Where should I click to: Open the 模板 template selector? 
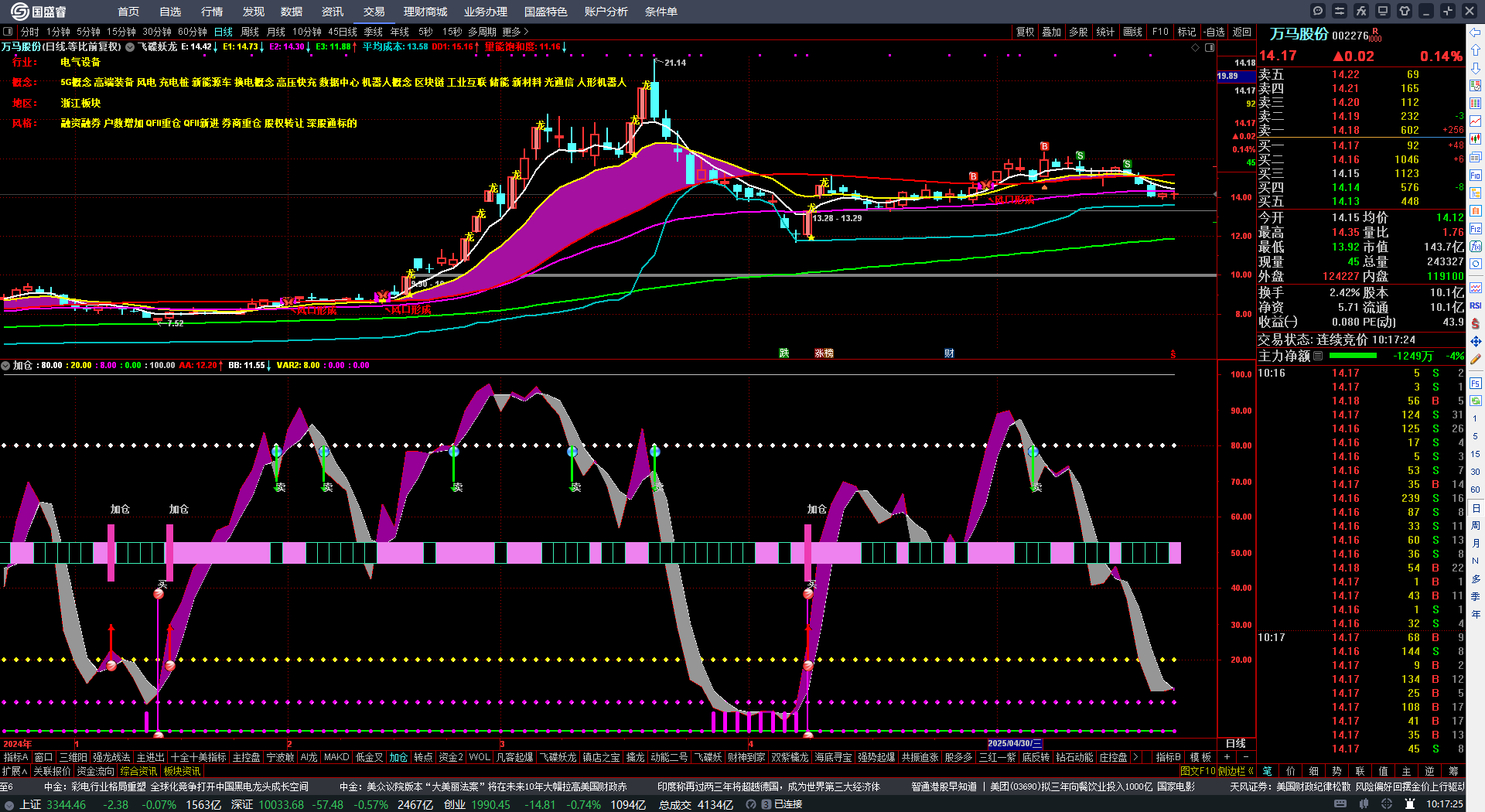(1200, 757)
